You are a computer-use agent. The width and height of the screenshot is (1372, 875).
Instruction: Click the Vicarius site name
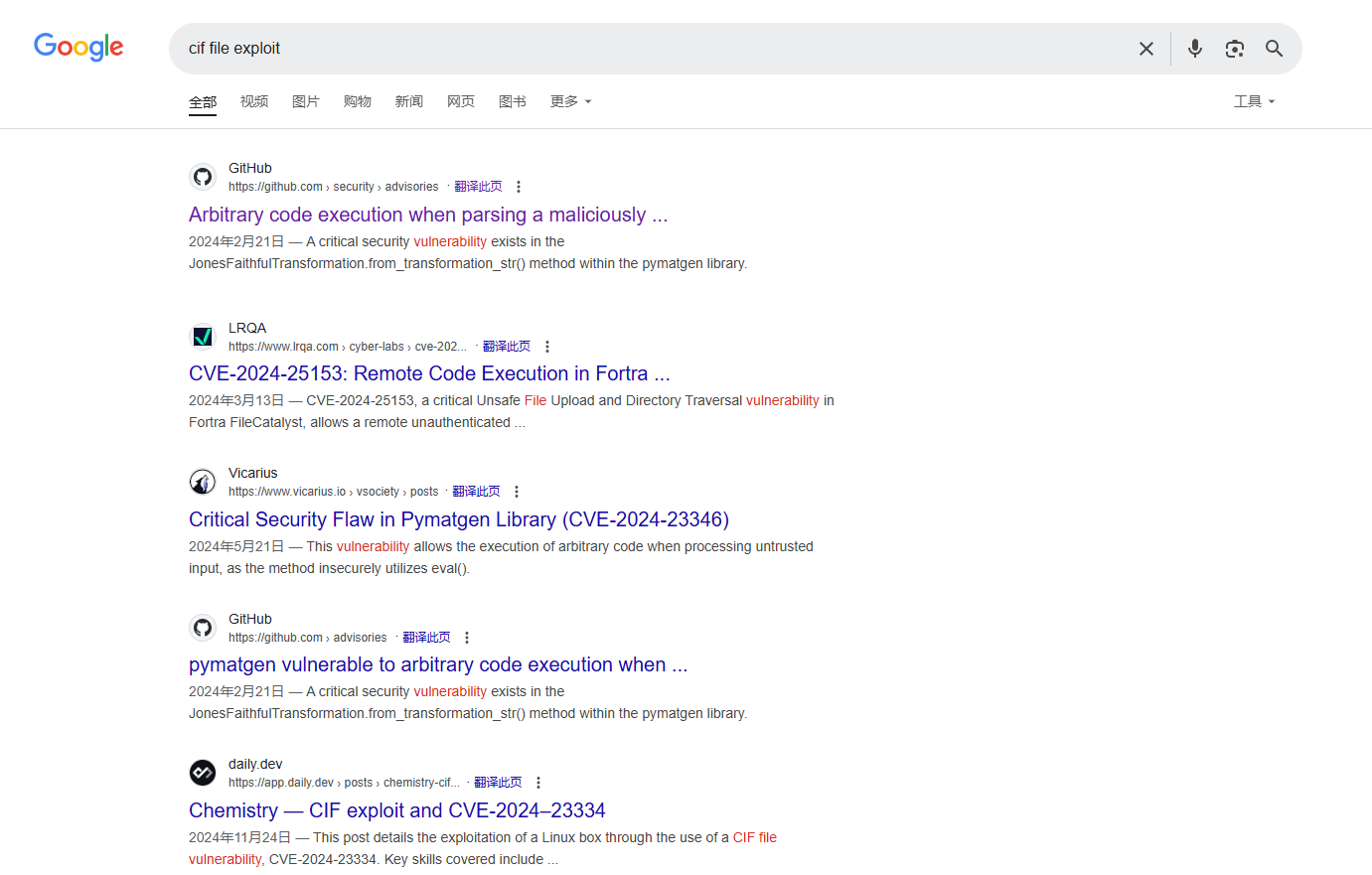(x=253, y=473)
